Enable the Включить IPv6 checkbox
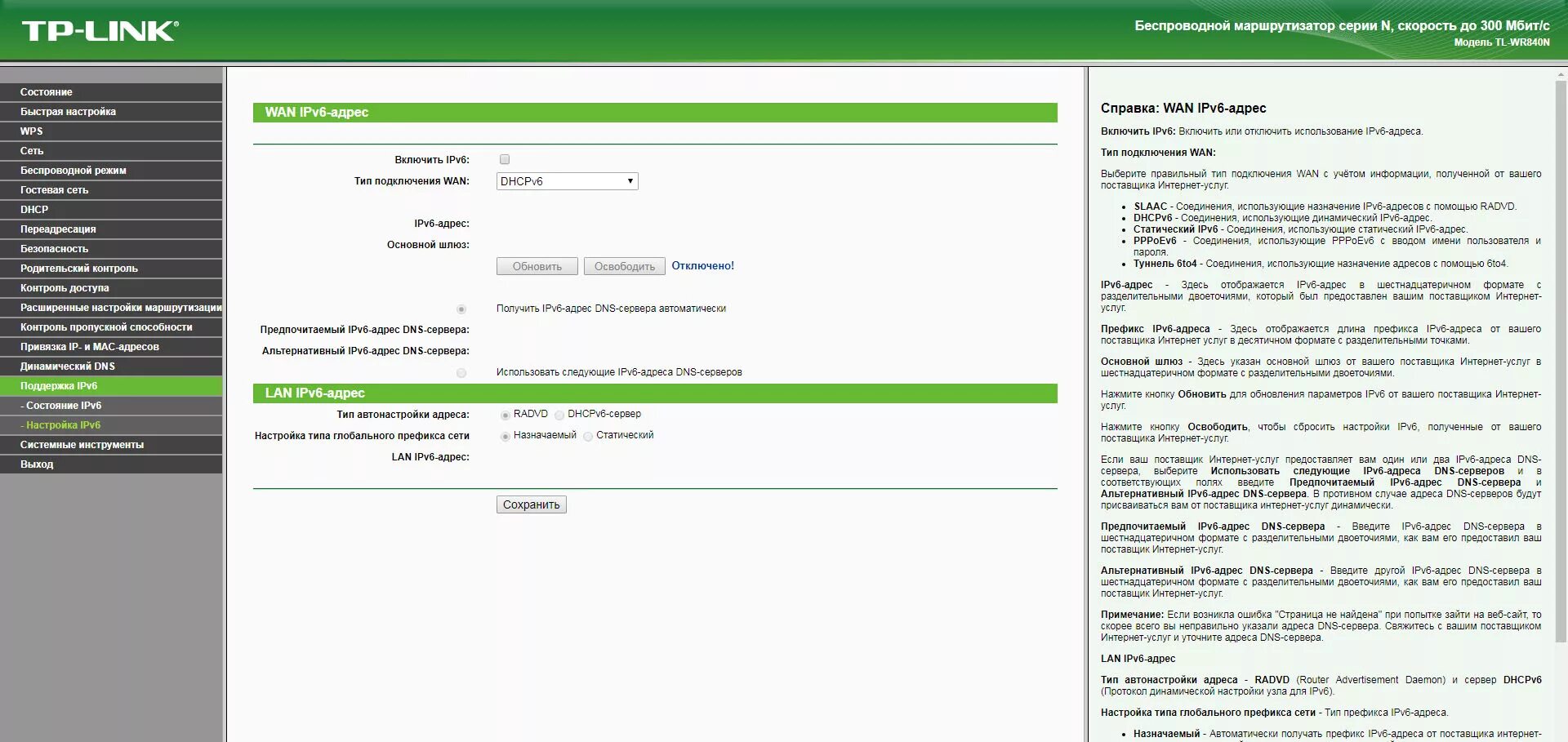The image size is (1568, 742). click(505, 159)
